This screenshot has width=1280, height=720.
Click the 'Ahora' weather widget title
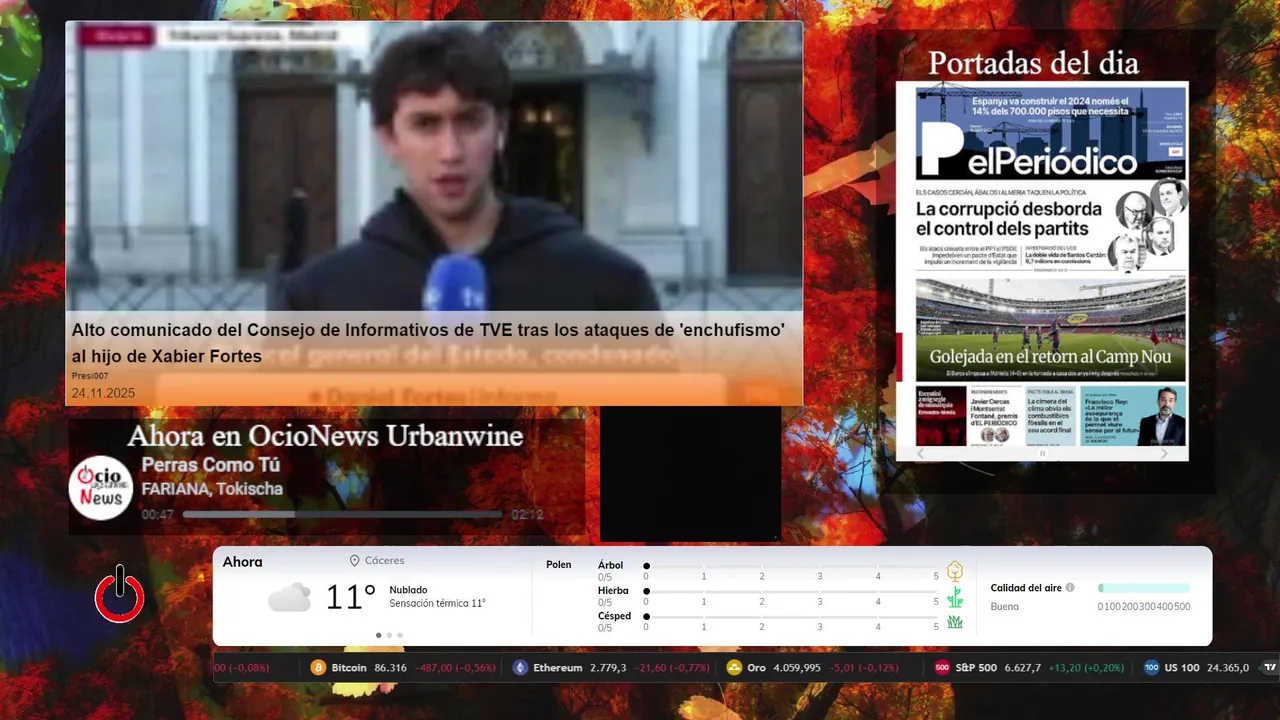(243, 562)
